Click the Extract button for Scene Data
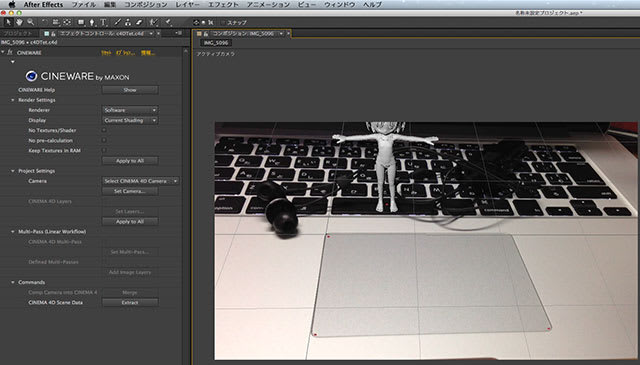 [x=130, y=303]
